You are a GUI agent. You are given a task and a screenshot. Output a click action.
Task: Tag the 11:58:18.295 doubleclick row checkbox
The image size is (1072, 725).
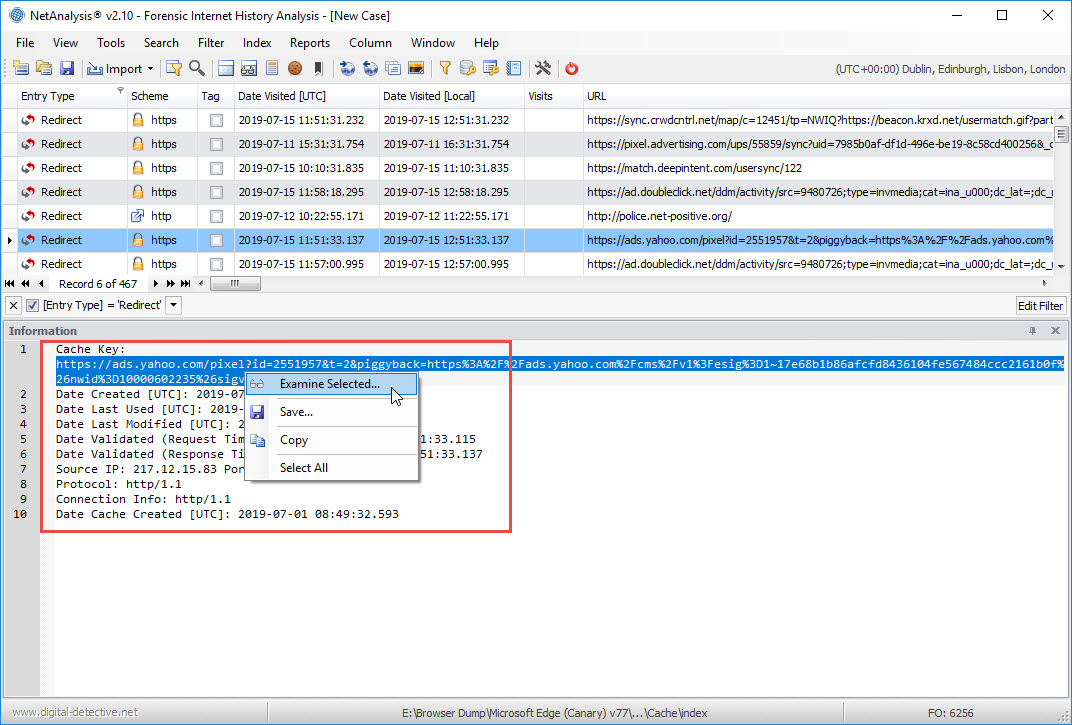click(x=216, y=192)
